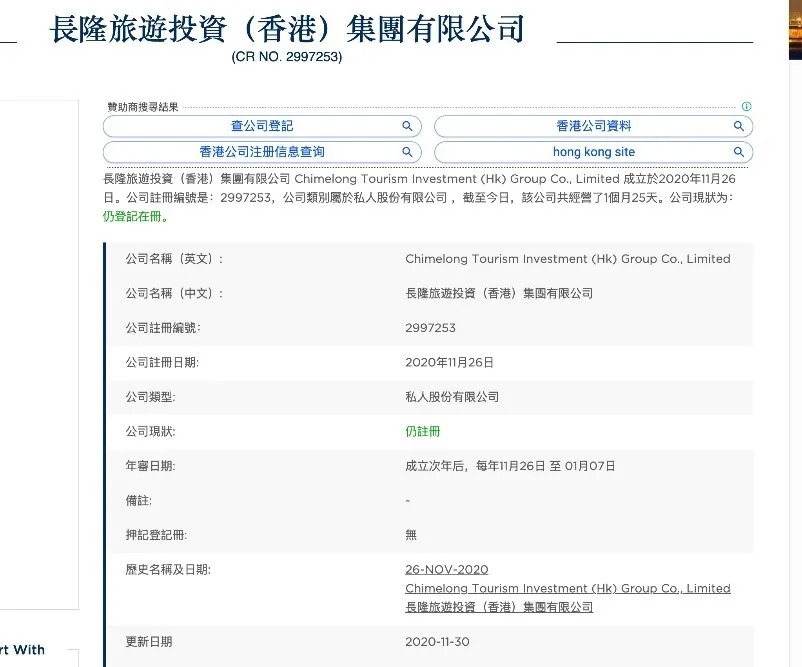Open the 查公司登記 sponsored search link
The height and width of the screenshot is (667, 802).
262,127
